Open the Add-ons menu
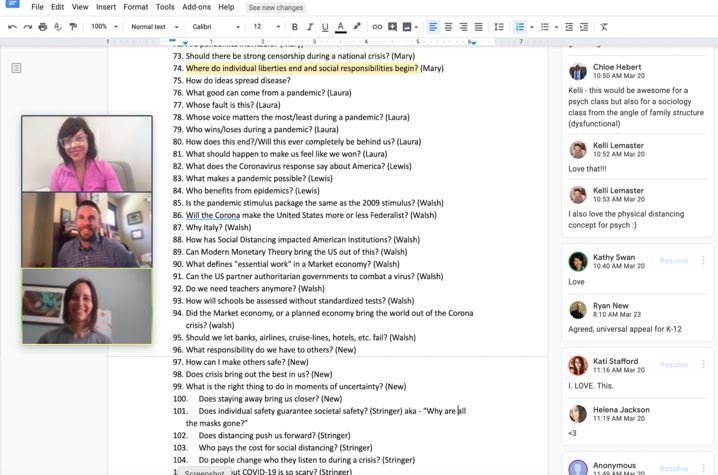 point(196,7)
